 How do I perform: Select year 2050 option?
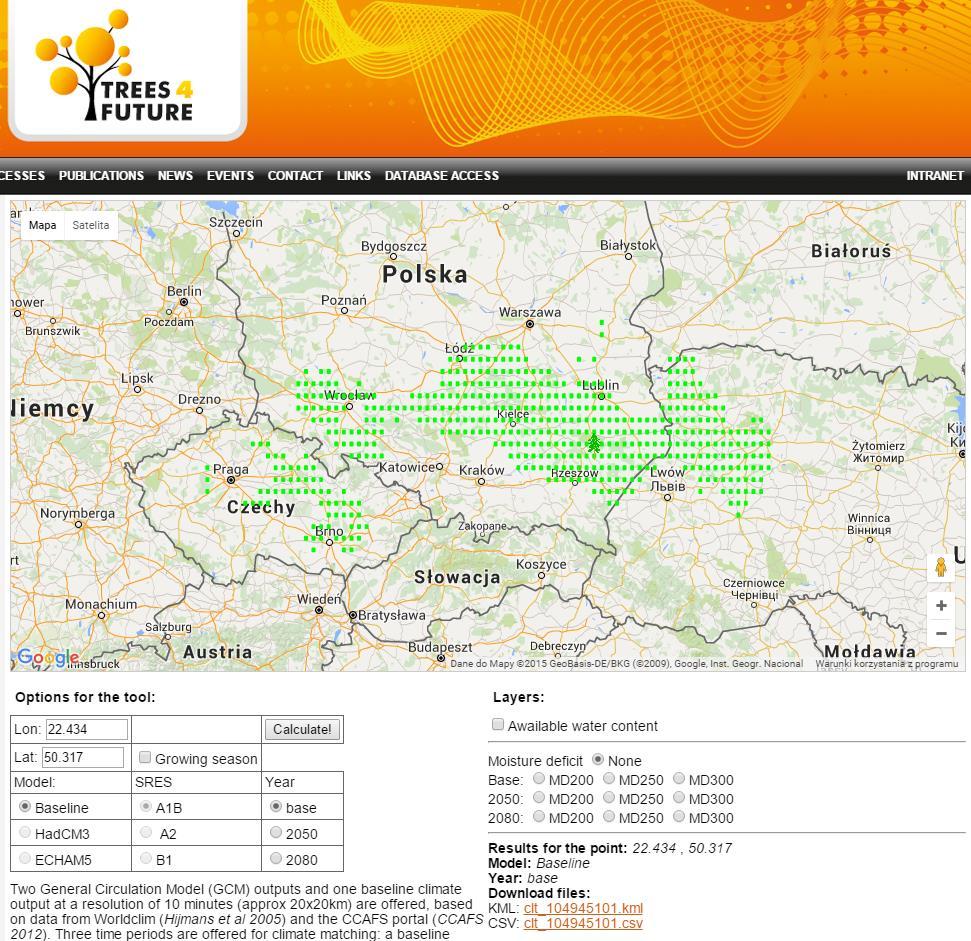click(276, 833)
